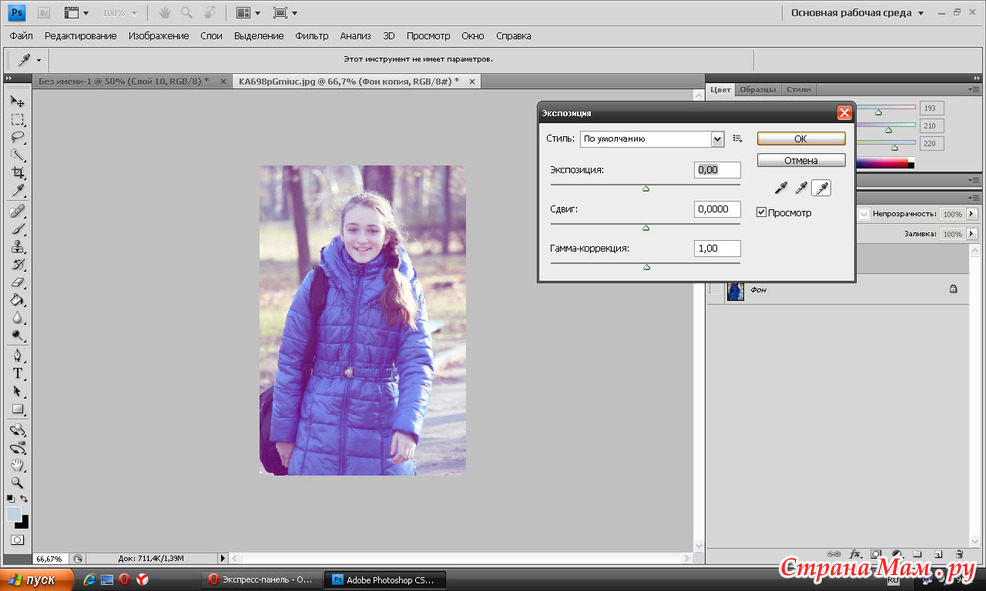
Task: Open the tool preset picker arrow
Action: pos(39,60)
